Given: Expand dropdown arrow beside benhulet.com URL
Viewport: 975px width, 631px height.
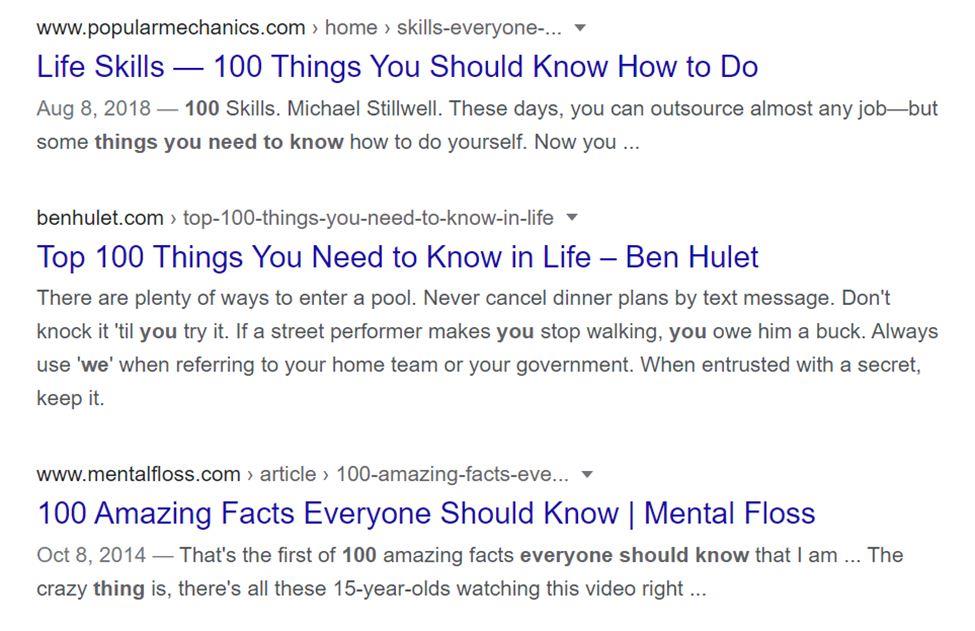Looking at the screenshot, I should click(572, 218).
